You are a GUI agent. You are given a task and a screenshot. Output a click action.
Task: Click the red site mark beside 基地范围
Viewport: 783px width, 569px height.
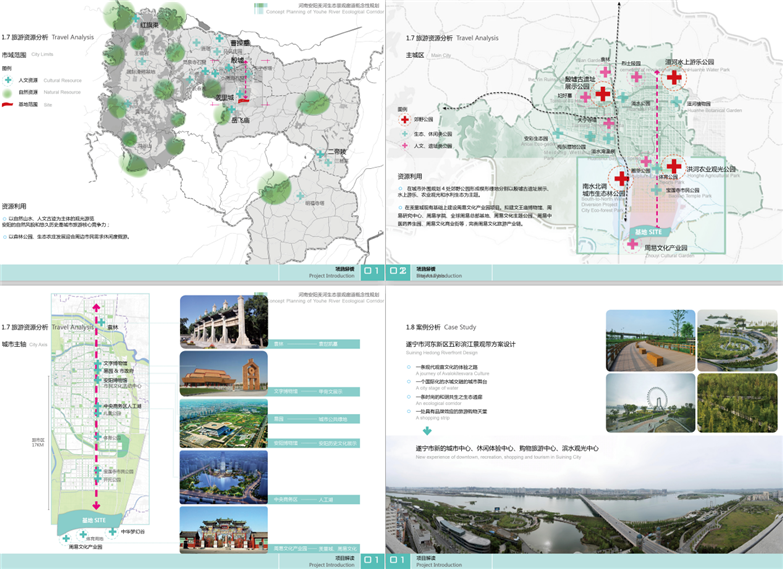pos(7,104)
